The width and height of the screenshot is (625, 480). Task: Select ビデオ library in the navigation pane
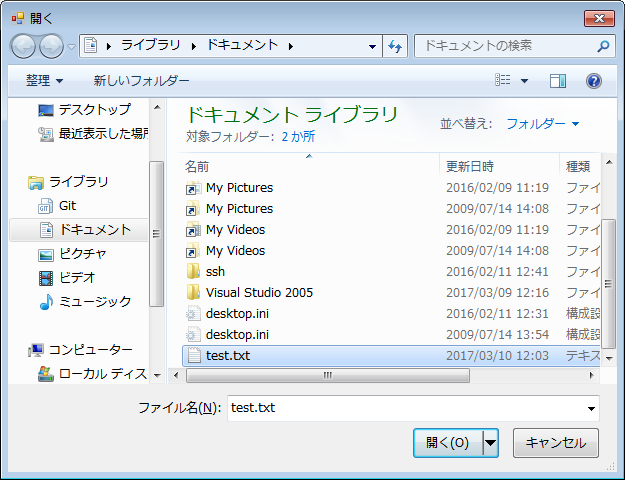click(x=67, y=277)
